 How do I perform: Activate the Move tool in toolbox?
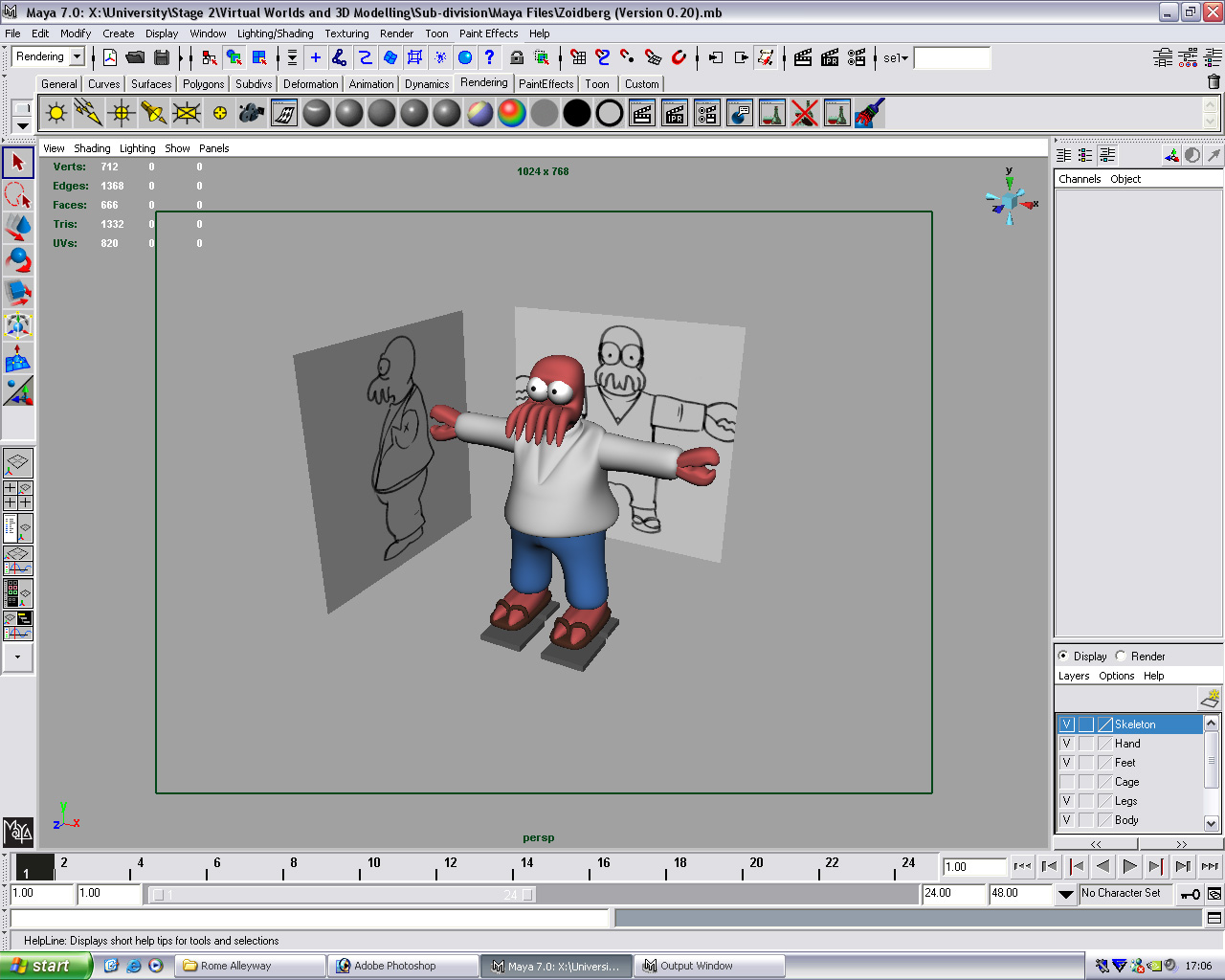(x=18, y=227)
